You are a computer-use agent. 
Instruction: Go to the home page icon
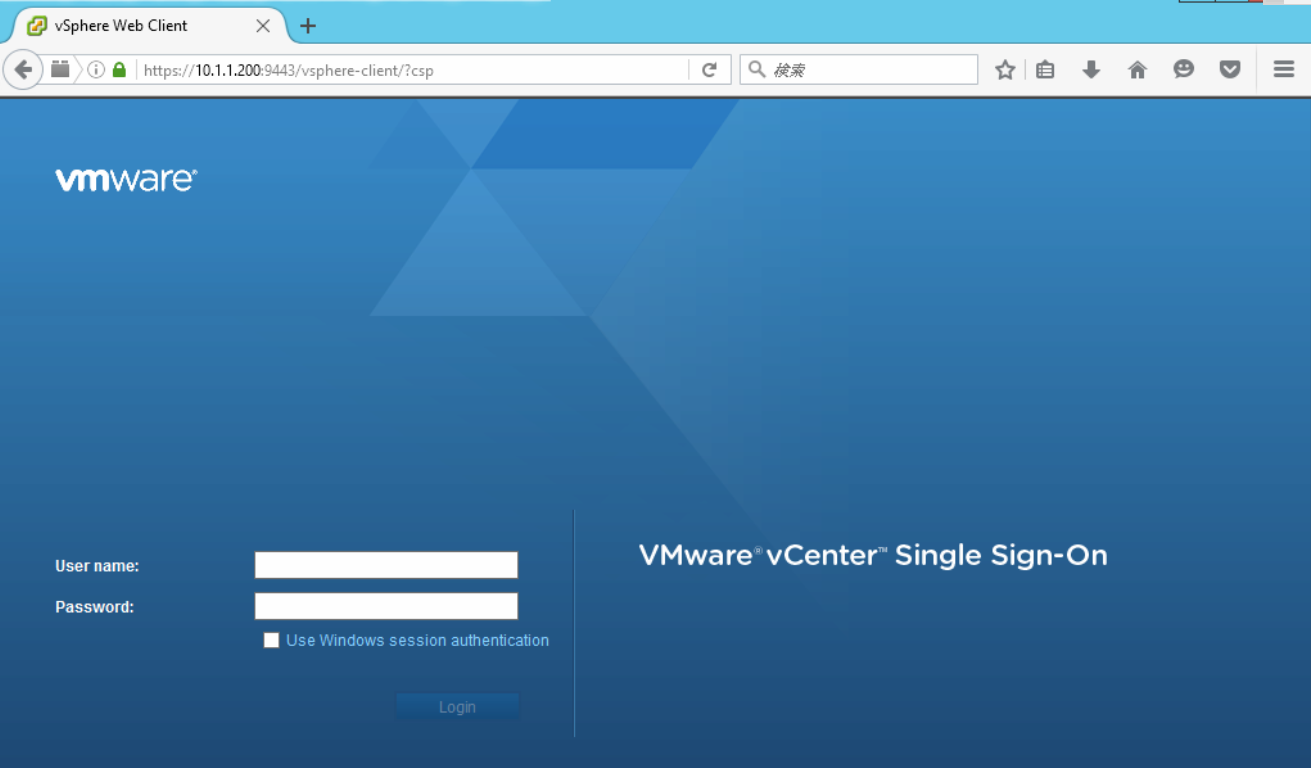1137,70
